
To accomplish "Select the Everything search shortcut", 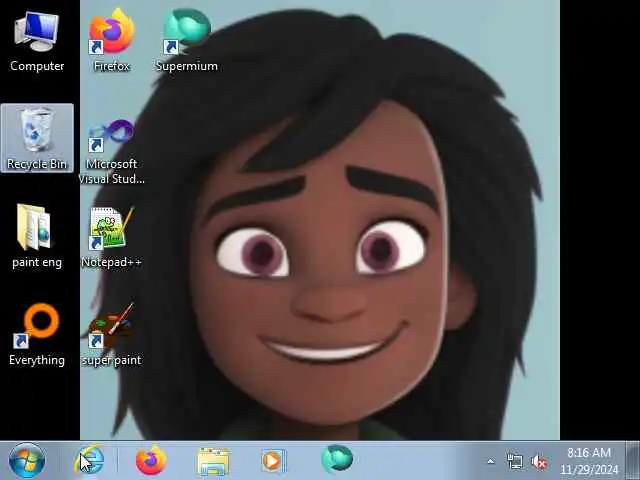I will 37,335.
